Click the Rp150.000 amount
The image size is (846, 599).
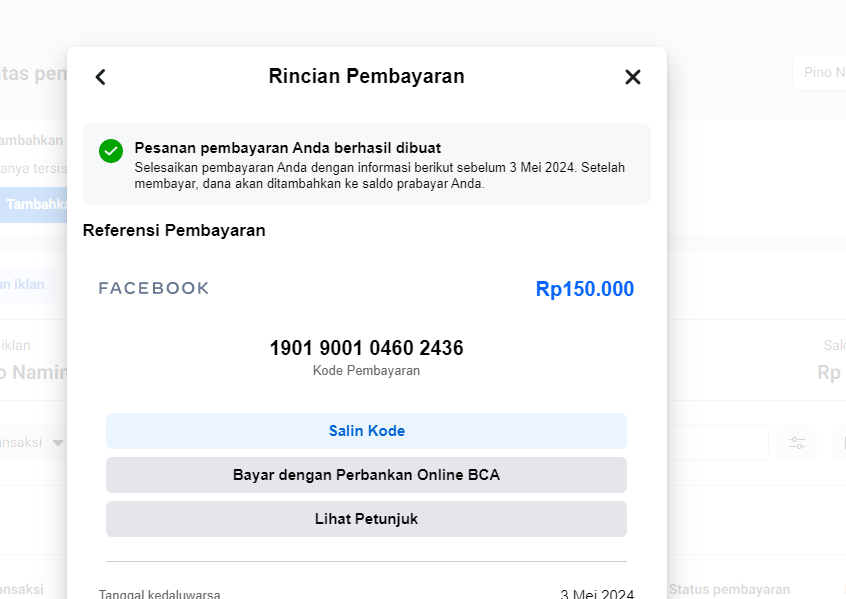pos(584,289)
